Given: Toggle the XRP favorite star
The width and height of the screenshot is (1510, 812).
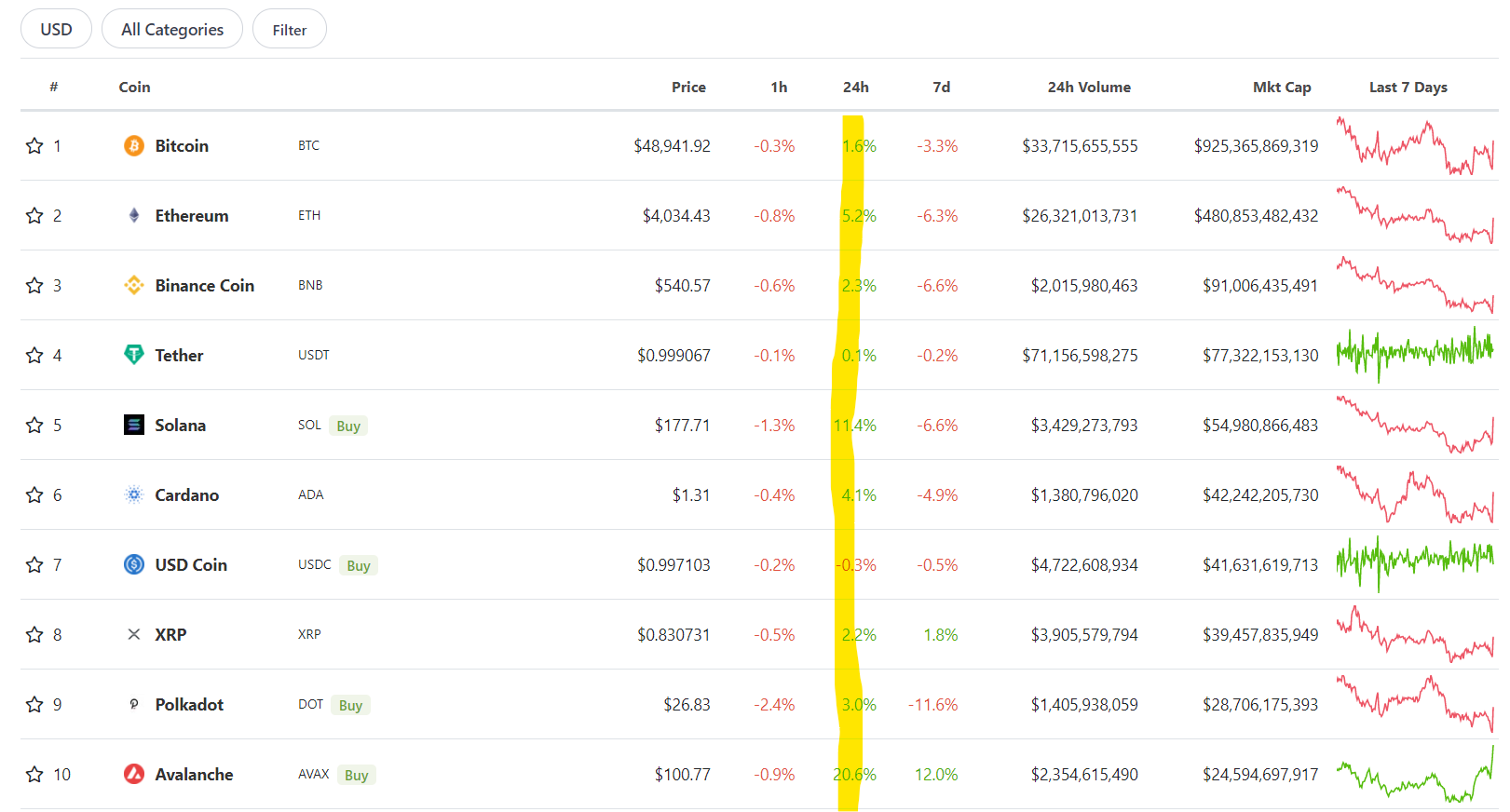Looking at the screenshot, I should tap(34, 634).
